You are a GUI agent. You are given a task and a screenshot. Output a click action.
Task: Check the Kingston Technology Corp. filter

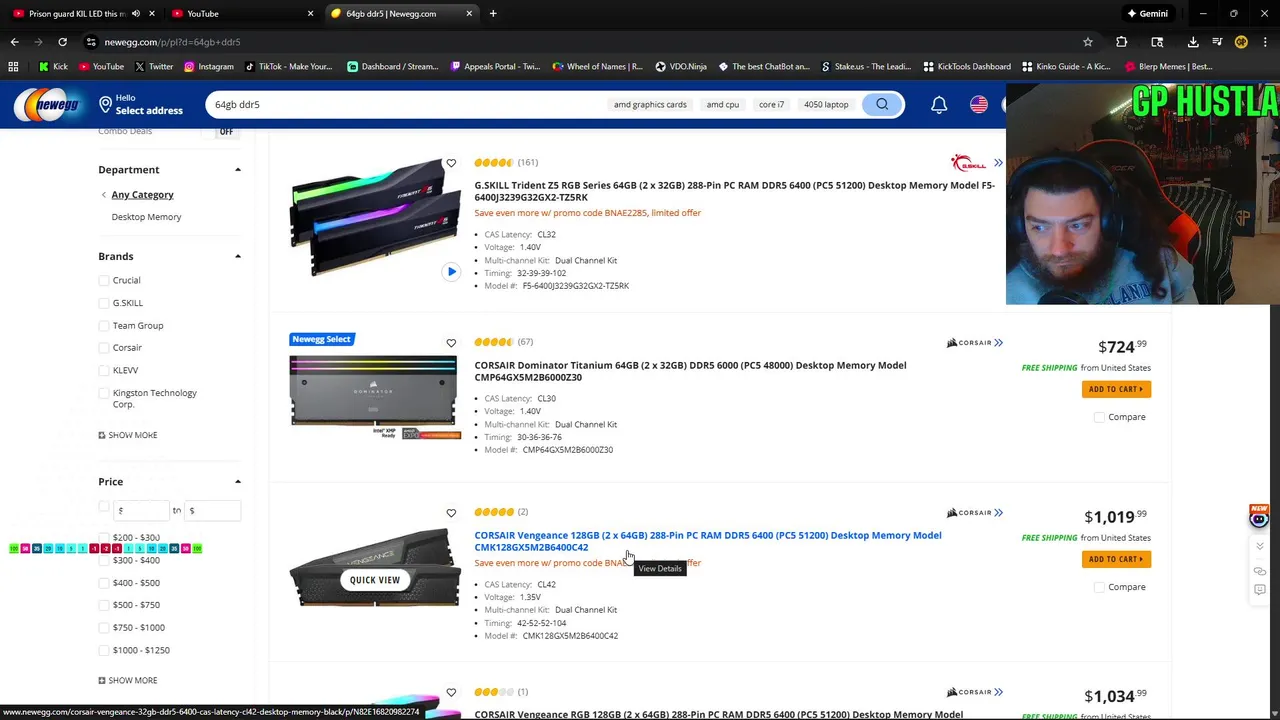pyautogui.click(x=104, y=393)
